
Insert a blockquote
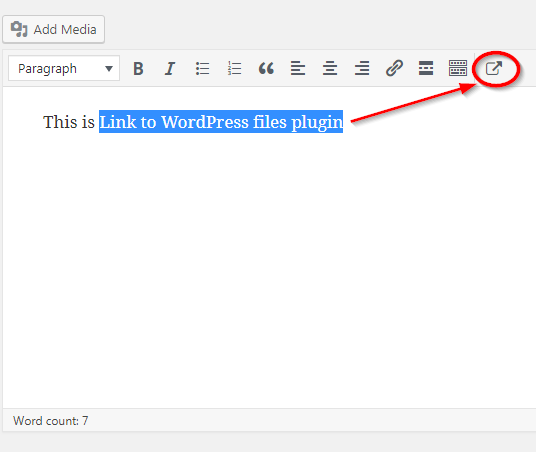(266, 69)
